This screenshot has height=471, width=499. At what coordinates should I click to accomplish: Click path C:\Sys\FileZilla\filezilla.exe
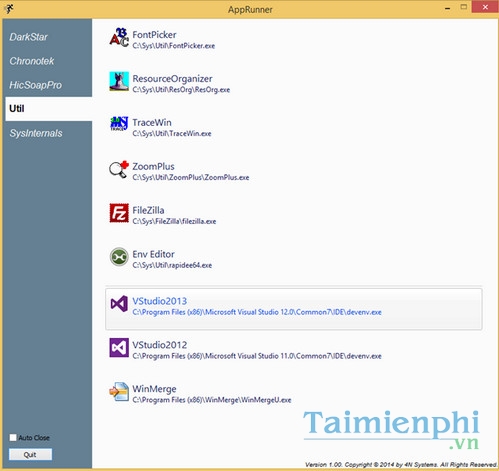pyautogui.click(x=174, y=221)
